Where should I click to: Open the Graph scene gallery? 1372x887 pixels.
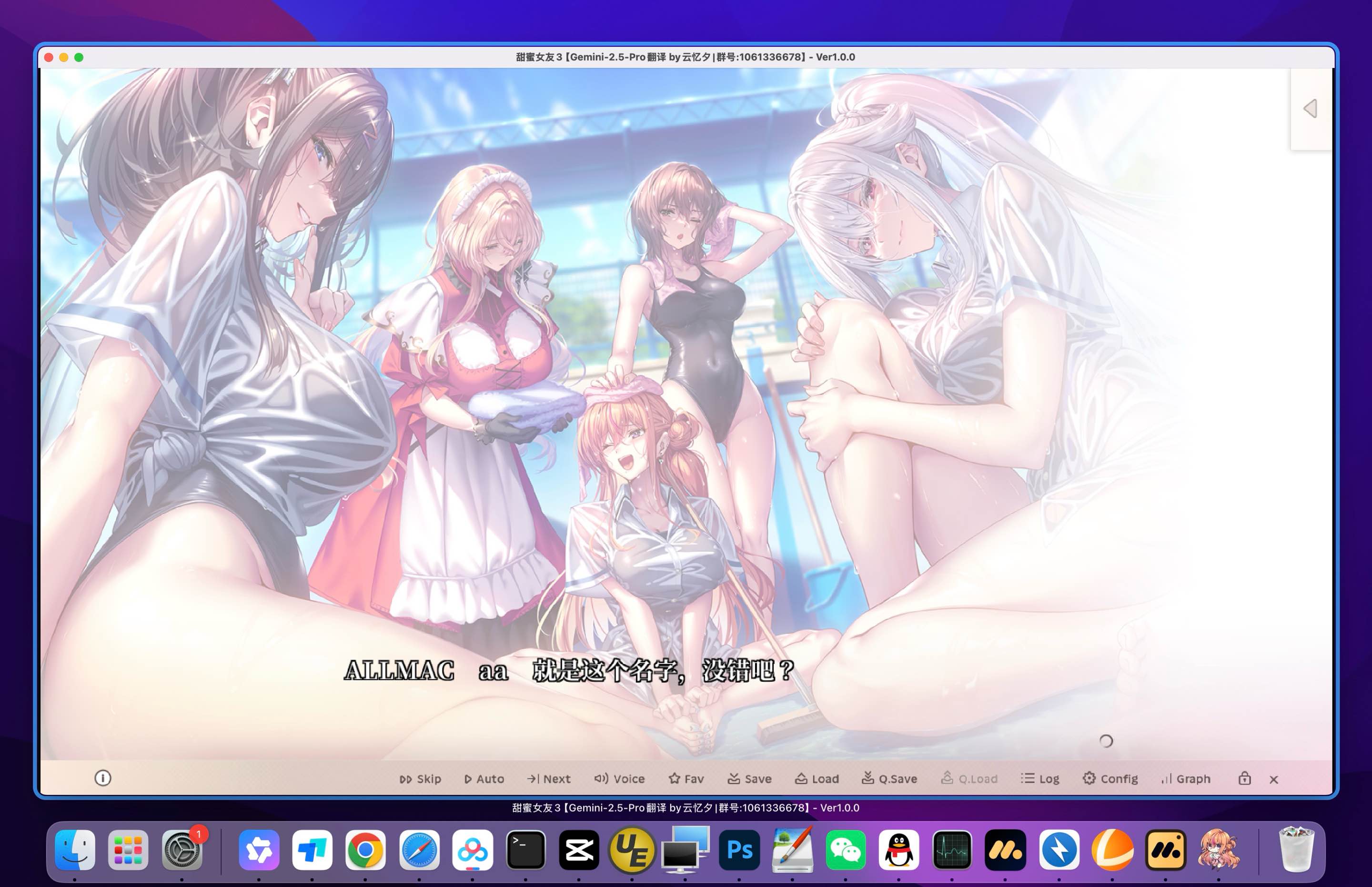[1185, 779]
